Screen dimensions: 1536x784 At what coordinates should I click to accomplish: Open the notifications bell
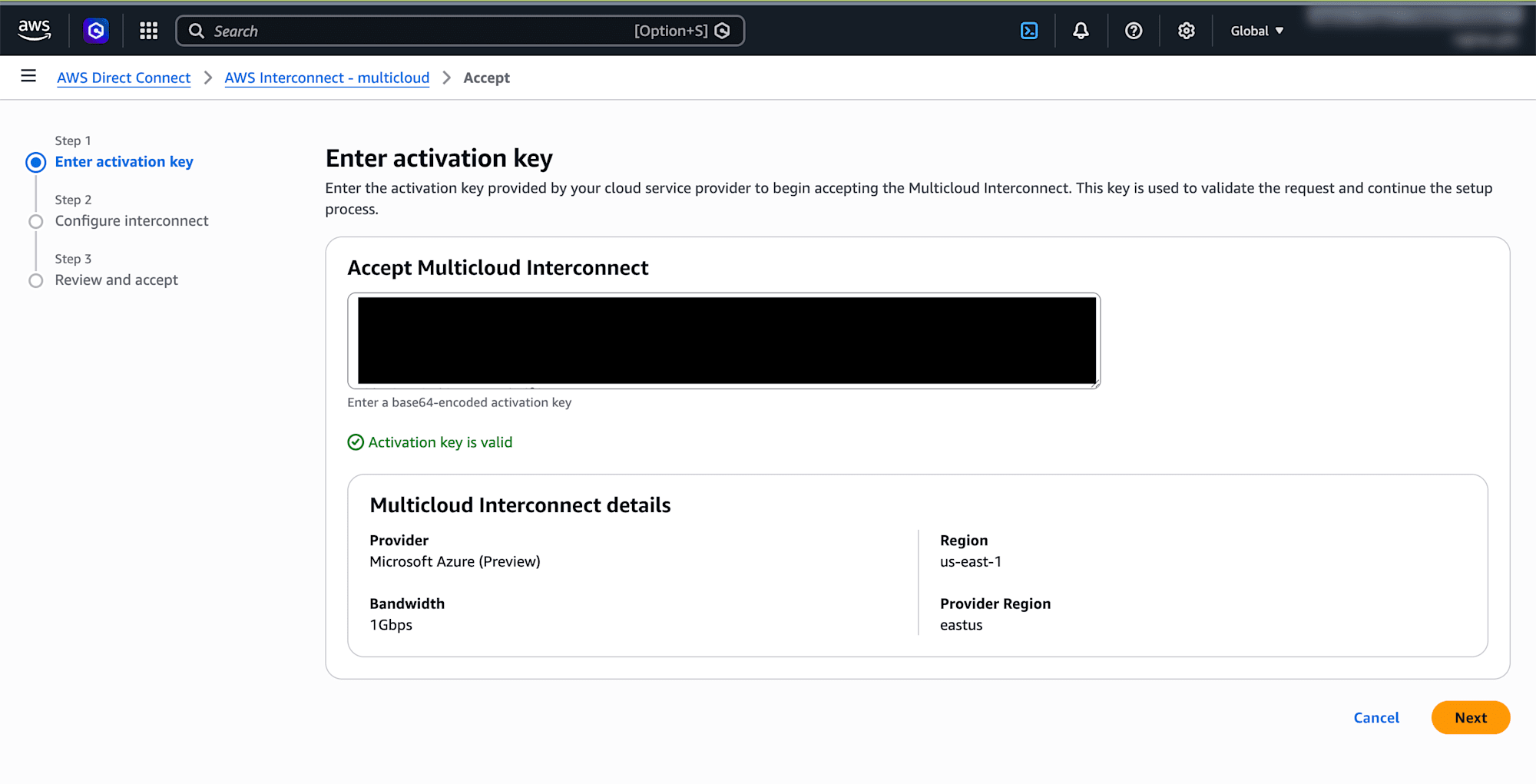(1081, 31)
